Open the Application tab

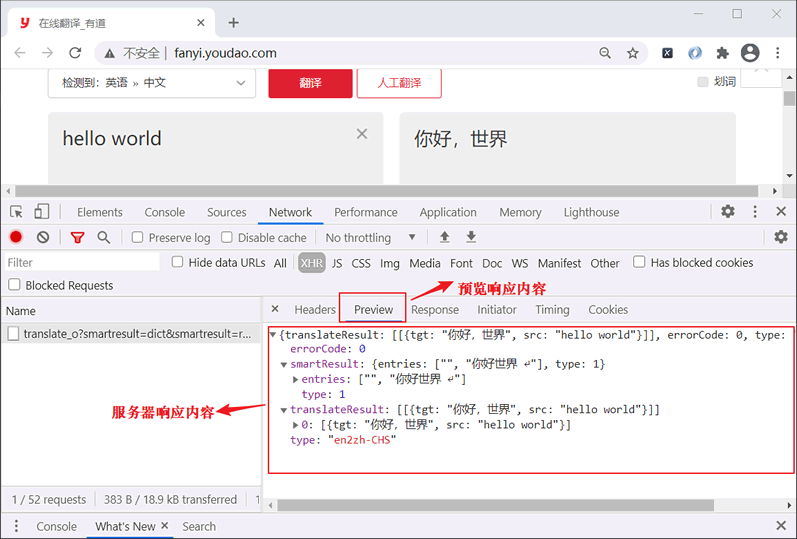point(448,212)
